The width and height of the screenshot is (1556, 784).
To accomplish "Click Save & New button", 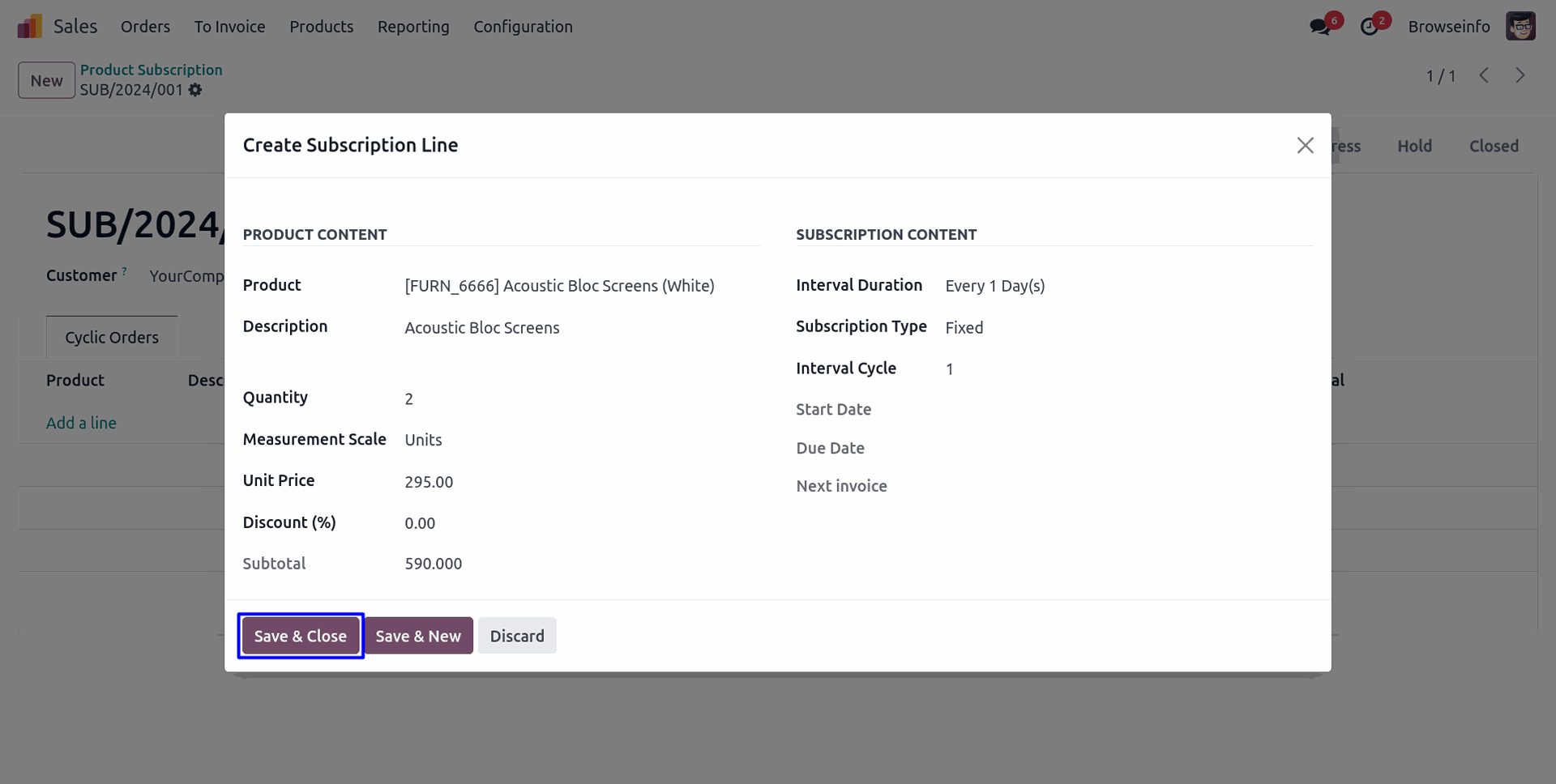I will coord(418,636).
